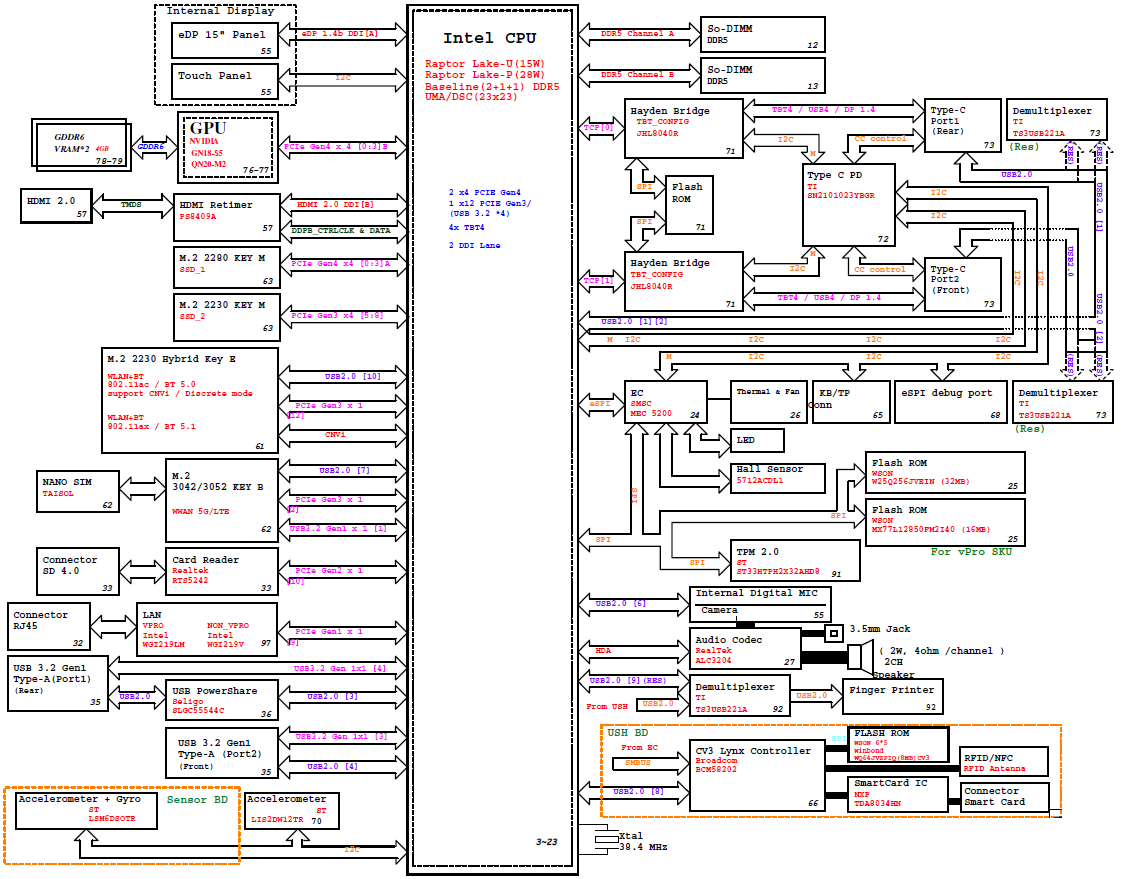Click the Card Reader Realtek block
This screenshot has width=1123, height=879.
tap(223, 572)
